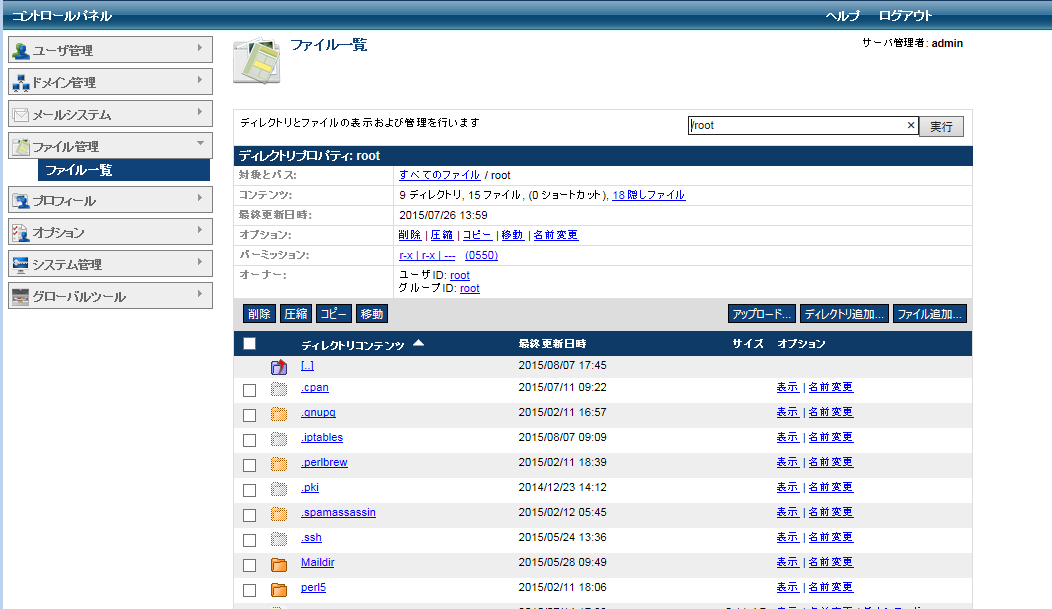Viewport: 1052px width, 609px height.
Task: Click the folder icon next to .gnupg
Action: [279, 414]
